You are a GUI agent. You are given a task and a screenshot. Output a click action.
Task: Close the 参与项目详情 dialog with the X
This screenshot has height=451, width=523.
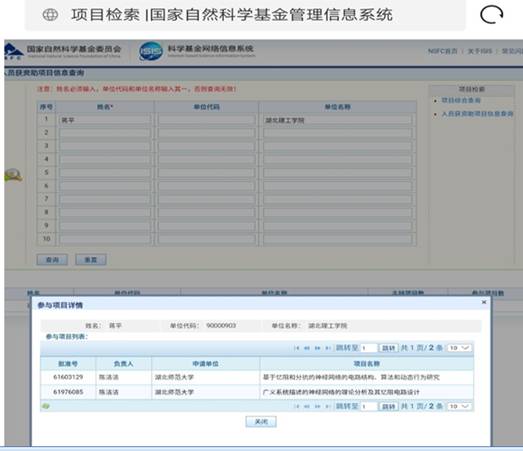click(484, 302)
